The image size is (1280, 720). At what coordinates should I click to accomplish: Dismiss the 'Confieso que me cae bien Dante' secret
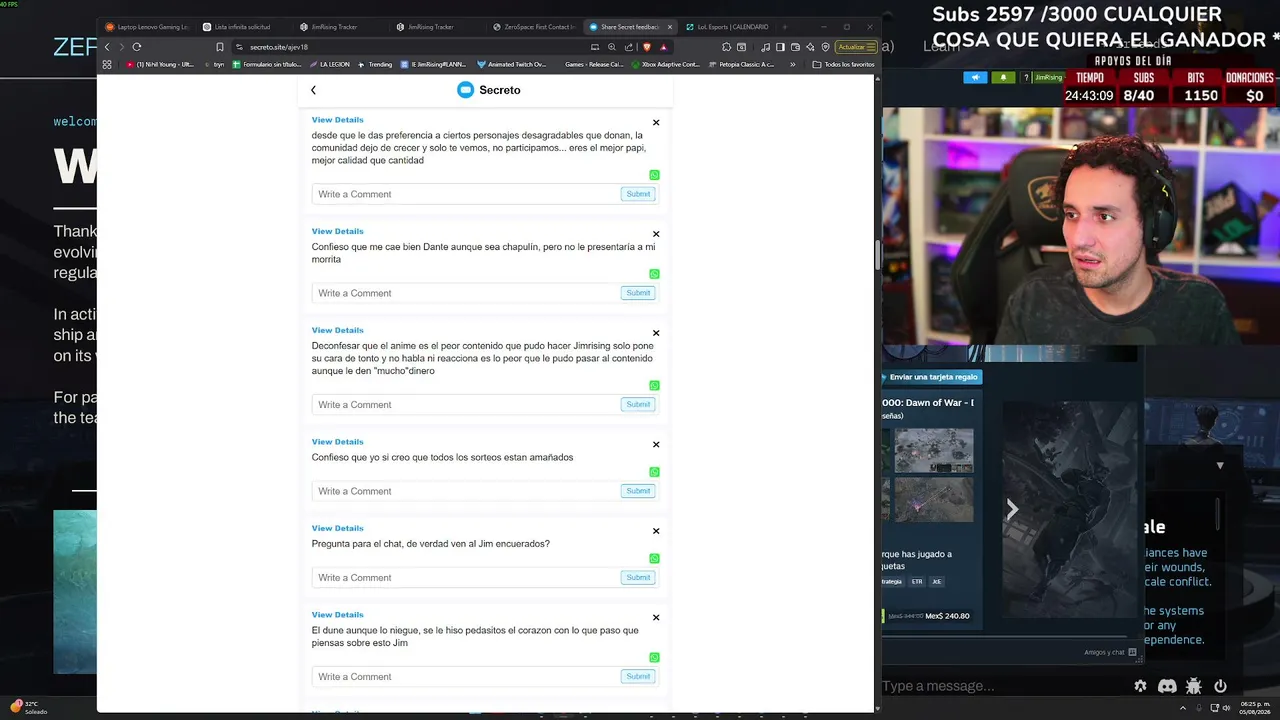pos(656,233)
